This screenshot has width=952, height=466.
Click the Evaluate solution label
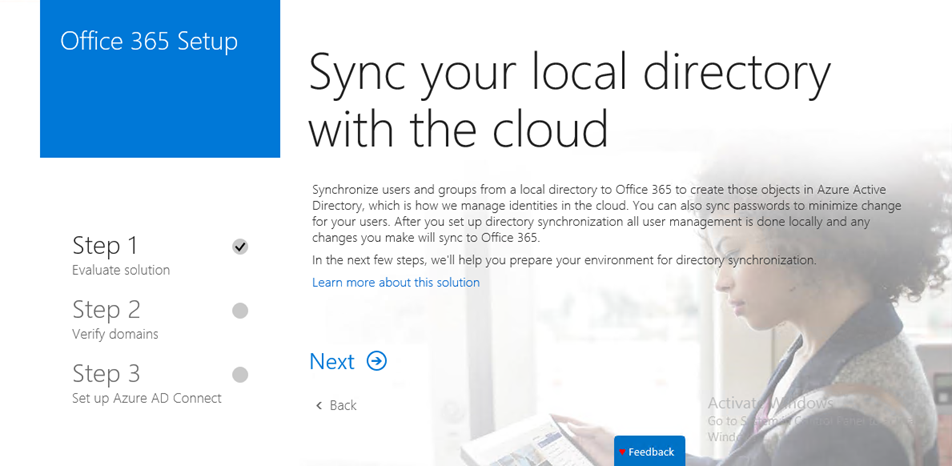(x=121, y=270)
